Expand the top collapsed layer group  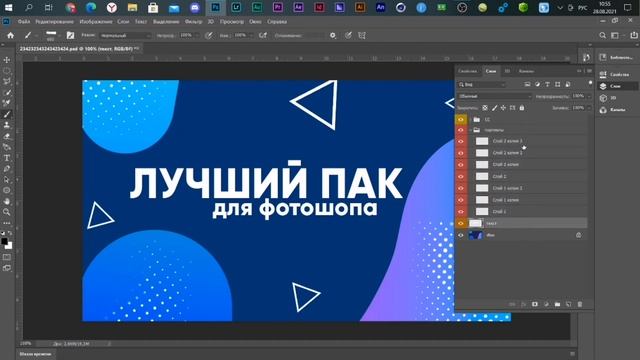pyautogui.click(x=471, y=120)
